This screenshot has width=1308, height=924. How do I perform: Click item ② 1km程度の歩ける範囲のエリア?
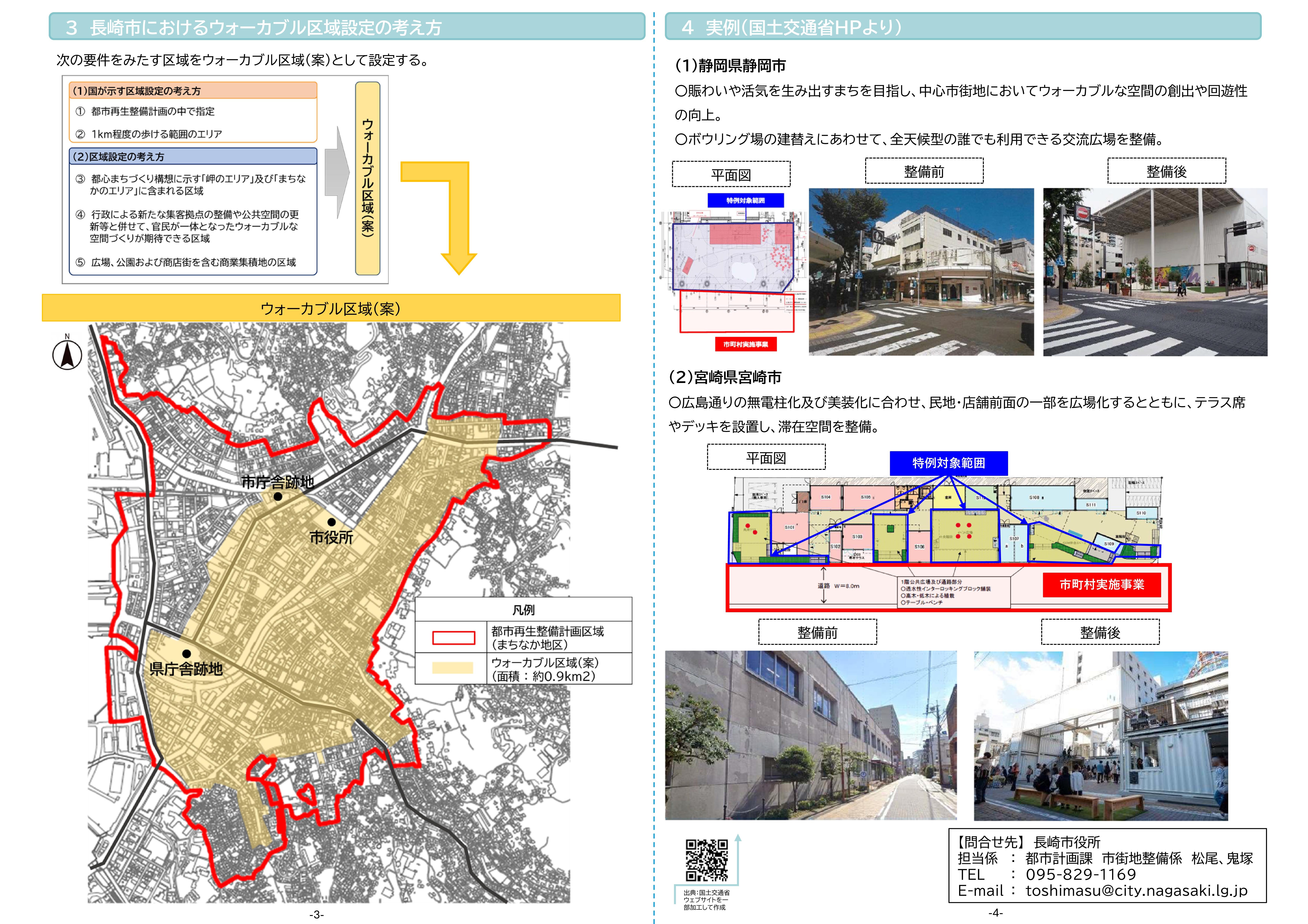(149, 134)
